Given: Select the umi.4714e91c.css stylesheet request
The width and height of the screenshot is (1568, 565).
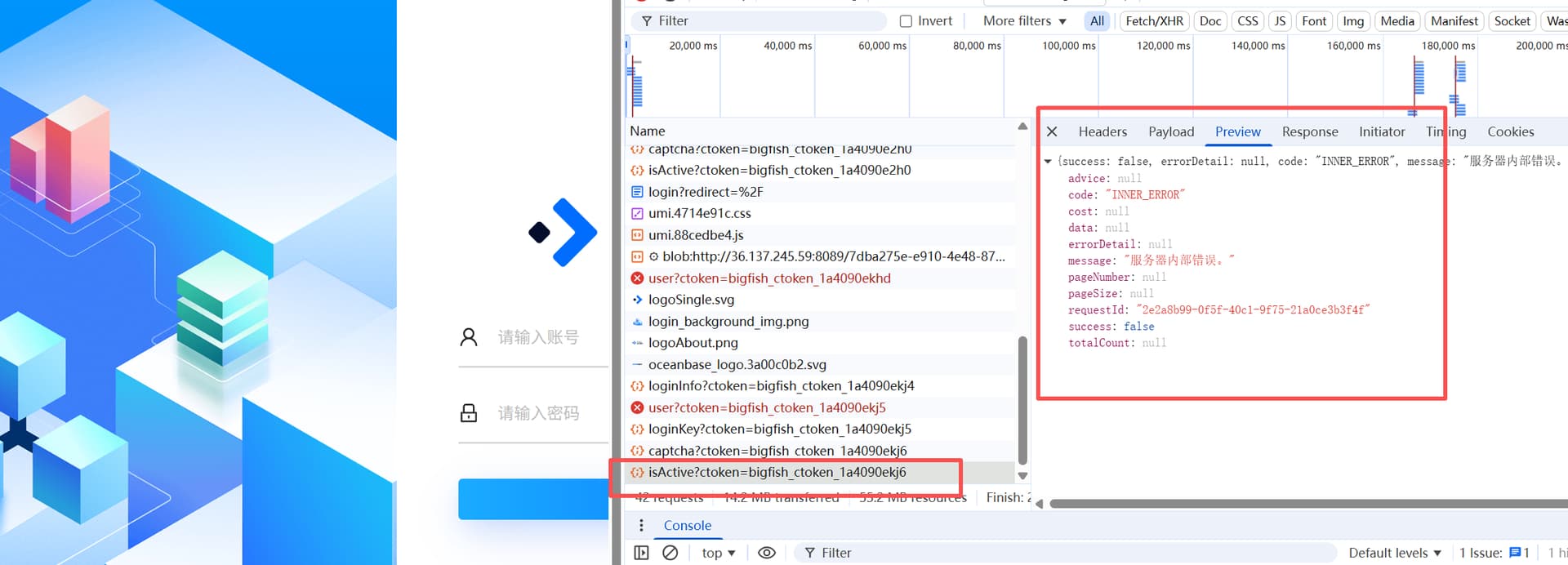Looking at the screenshot, I should point(699,213).
